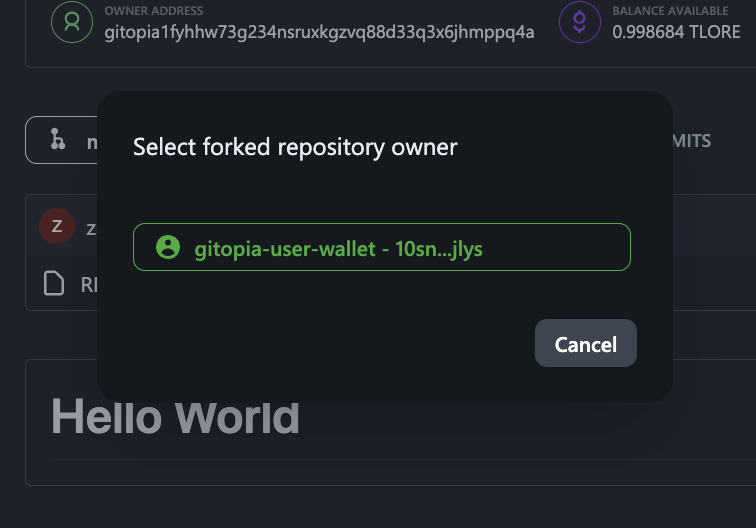Click the red 'z' user avatar
The height and width of the screenshot is (528, 756).
coord(56,226)
